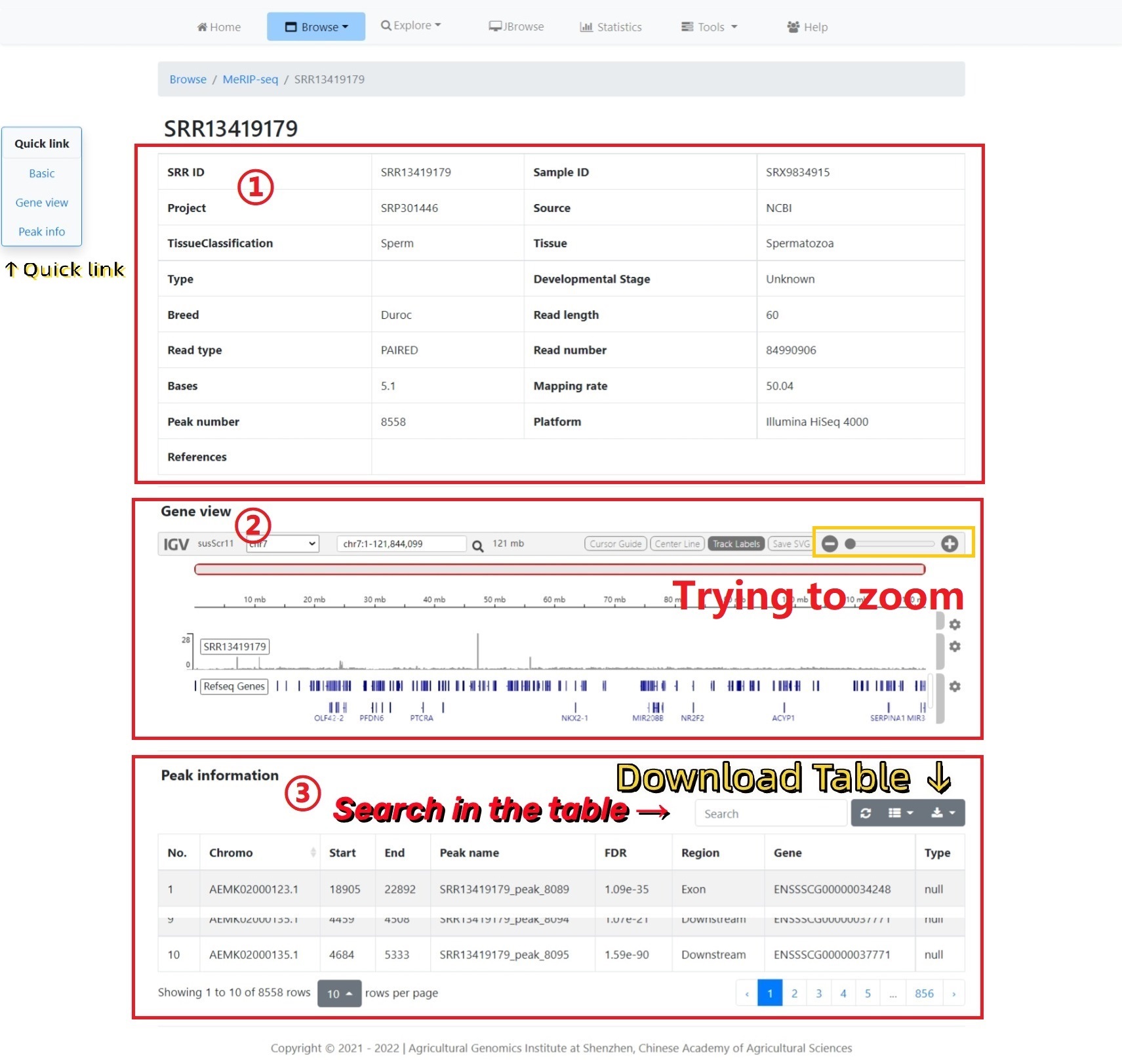Click the locus search magnifier icon
1122x1064 pixels.
[x=478, y=546]
